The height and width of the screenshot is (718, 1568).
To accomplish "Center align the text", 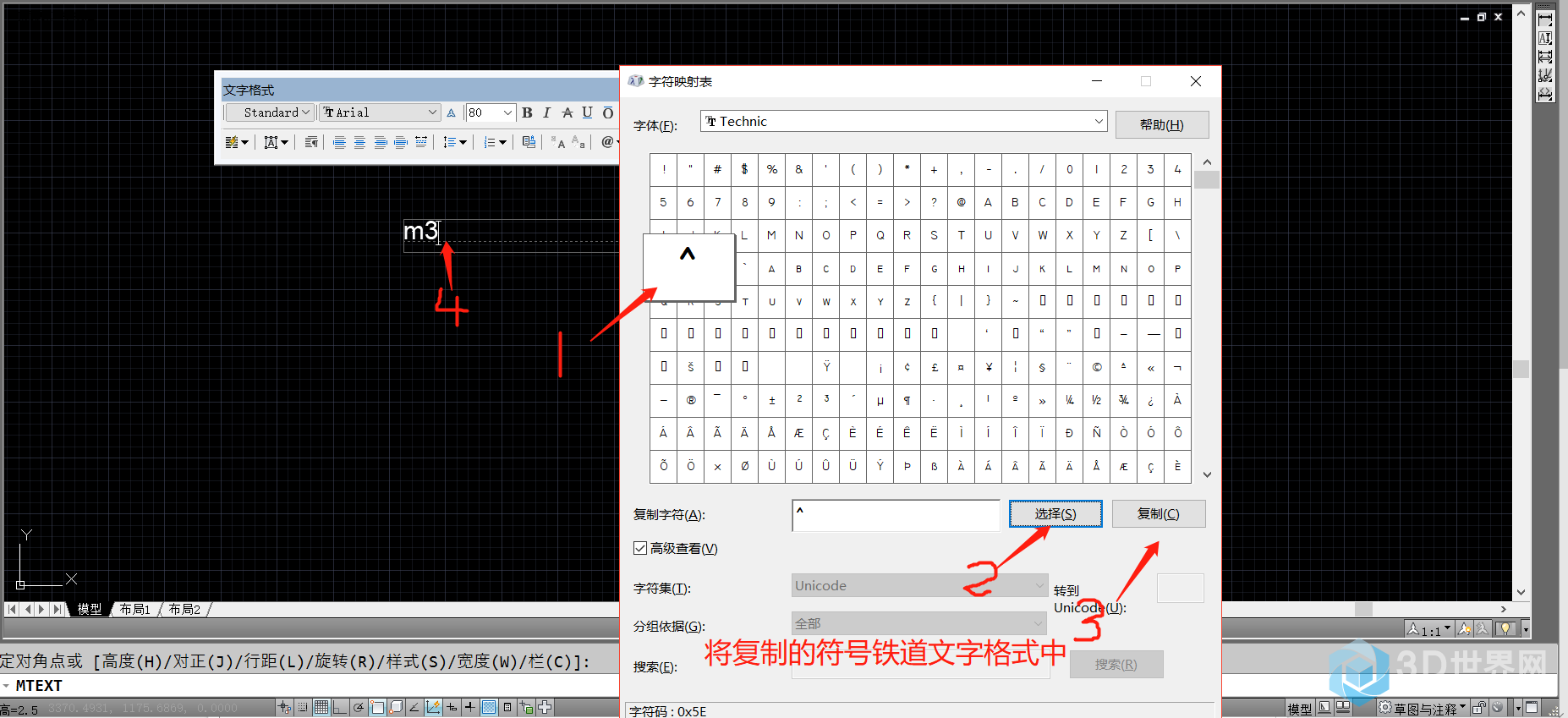I will pyautogui.click(x=359, y=142).
